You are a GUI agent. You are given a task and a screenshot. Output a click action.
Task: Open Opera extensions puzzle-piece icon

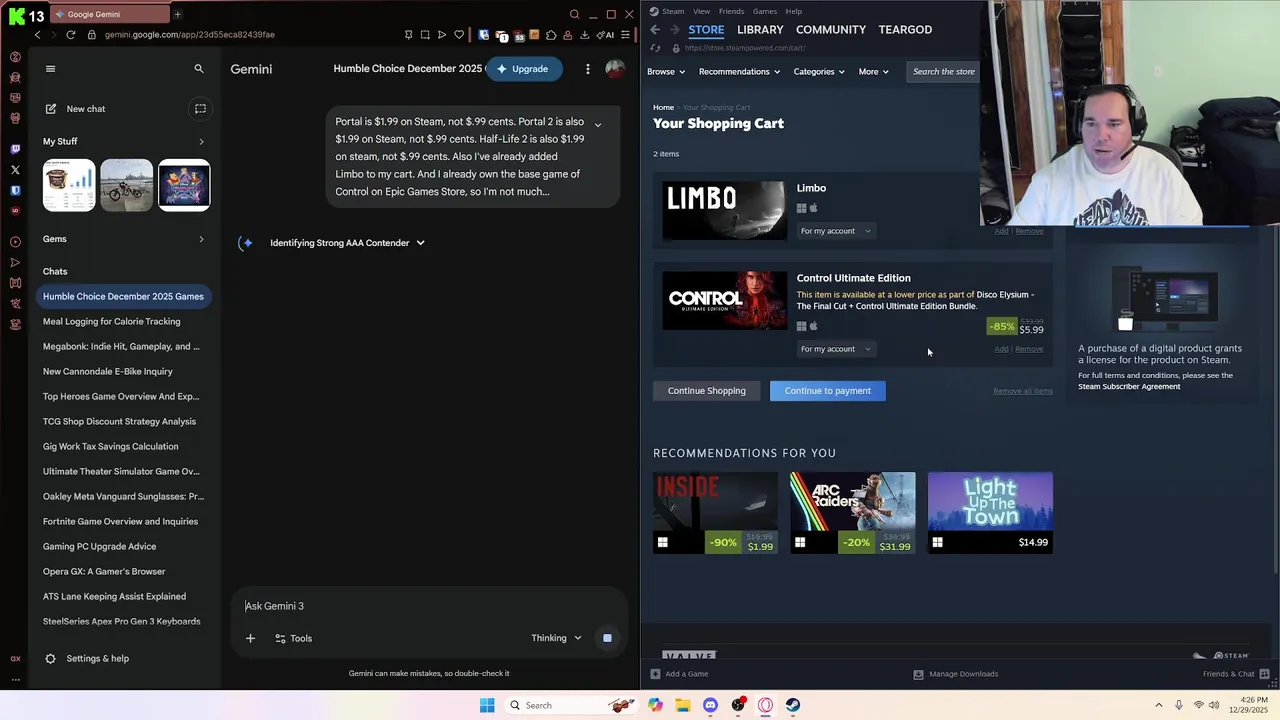(x=551, y=34)
